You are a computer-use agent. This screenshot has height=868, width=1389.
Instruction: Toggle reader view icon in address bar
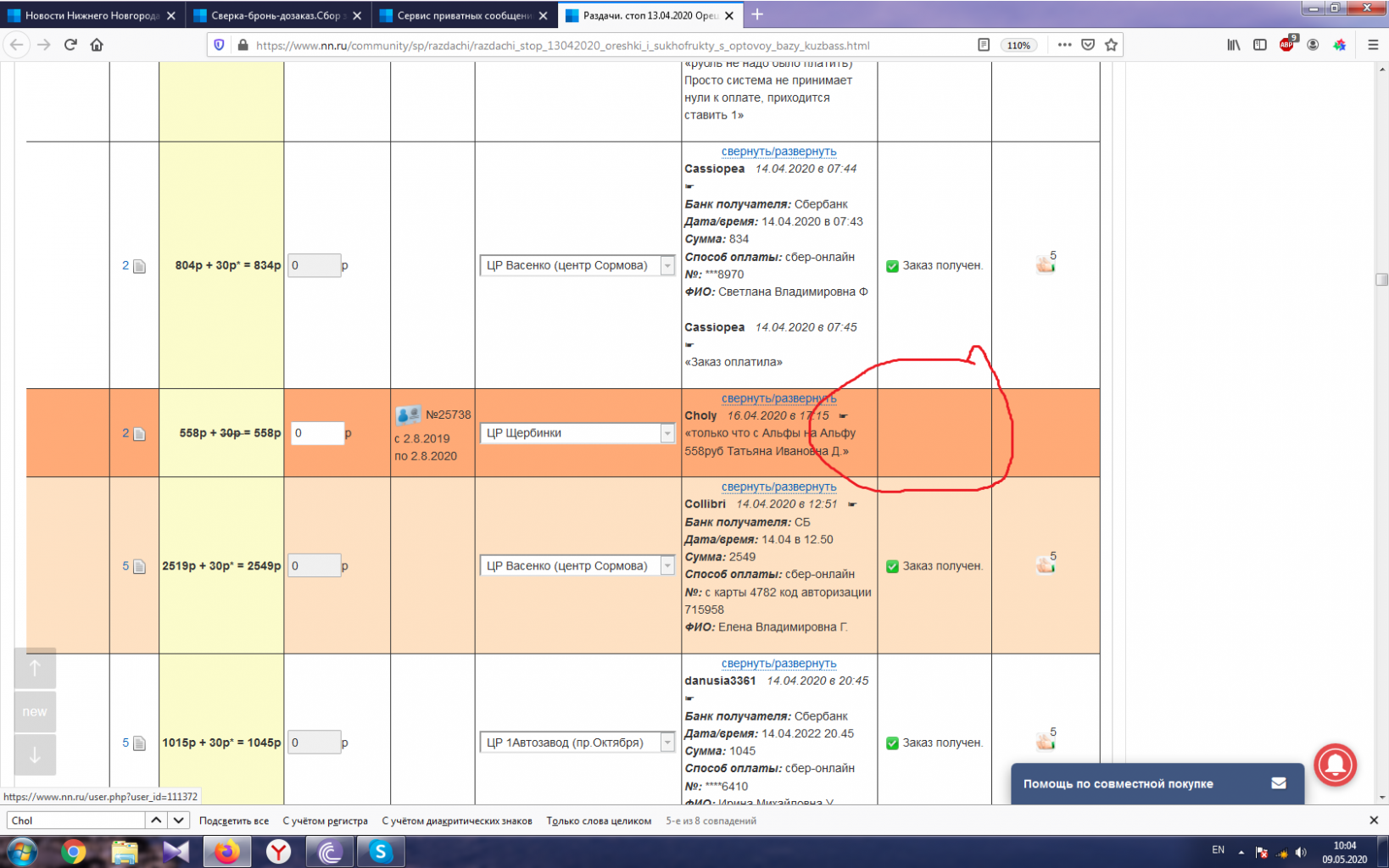point(984,45)
